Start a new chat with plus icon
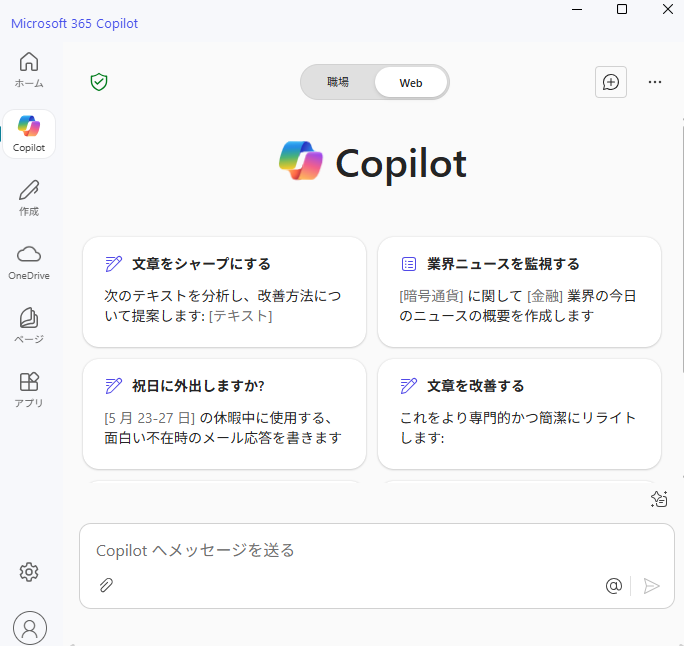 [611, 82]
